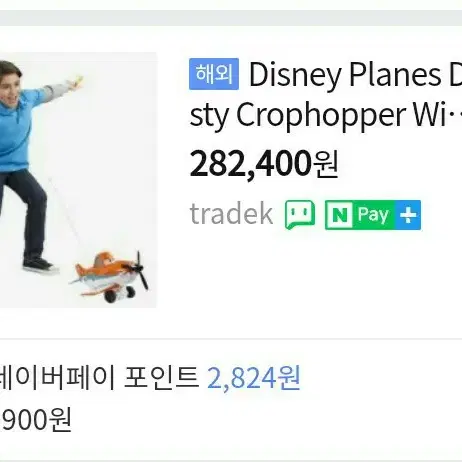The width and height of the screenshot is (462, 462).
Task: Click the boy's raised hand in photo
Action: pyautogui.click(x=76, y=82)
